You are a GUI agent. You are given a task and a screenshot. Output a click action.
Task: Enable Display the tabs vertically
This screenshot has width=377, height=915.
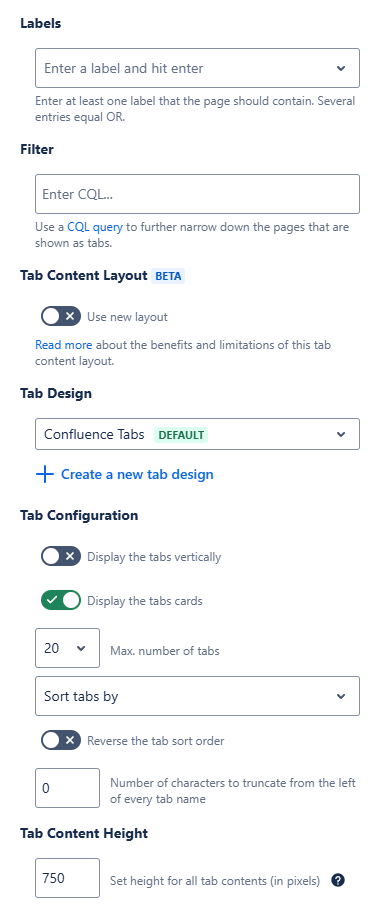[x=61, y=556]
